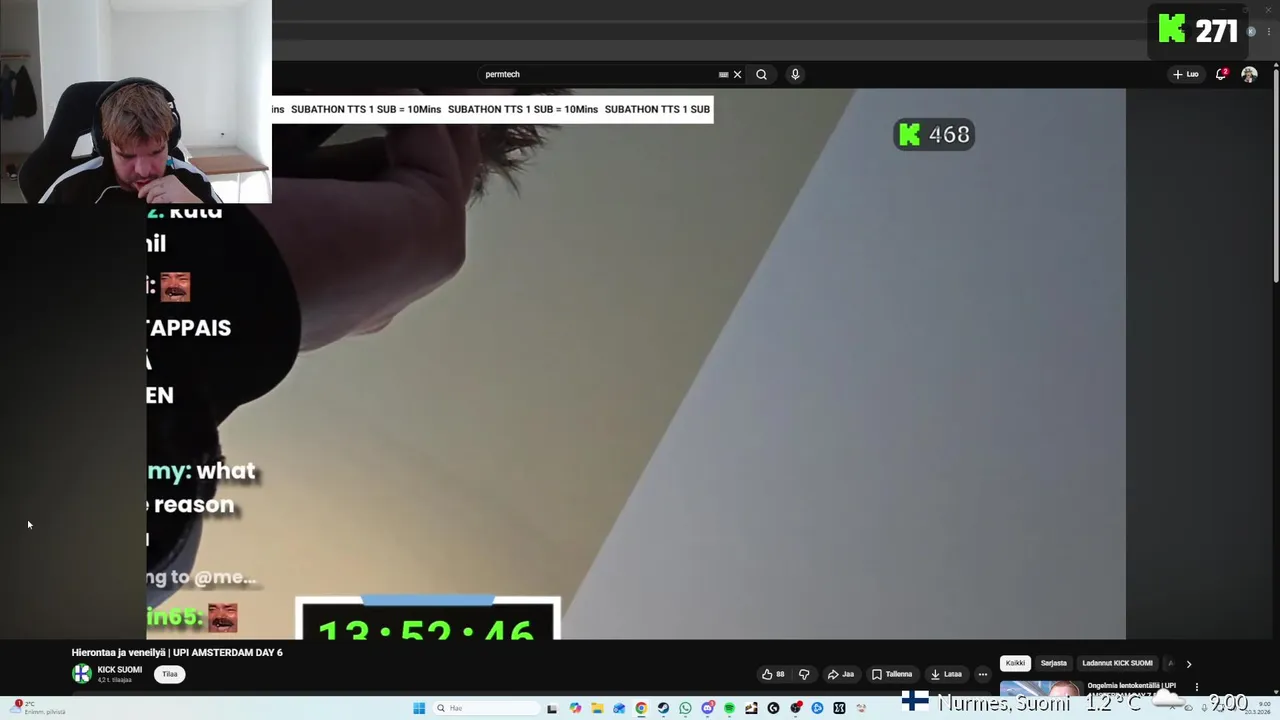Open the recommended video Ongelmia lentokentällä thumbnail
1280x720 pixels.
[x=1040, y=688]
